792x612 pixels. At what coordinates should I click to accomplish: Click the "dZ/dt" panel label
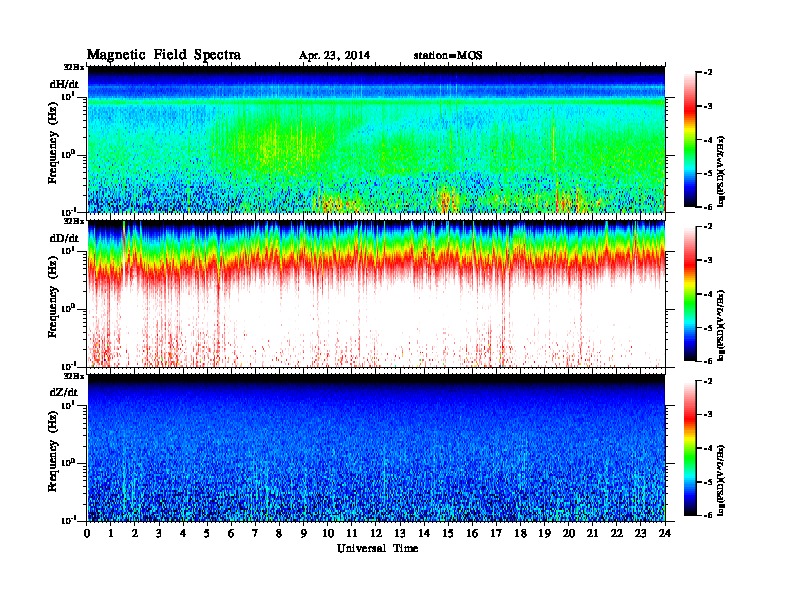pyautogui.click(x=64, y=392)
